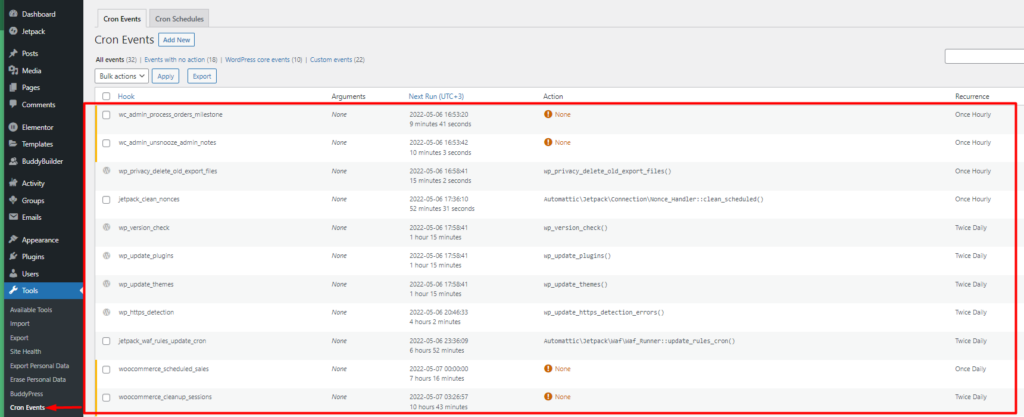The width and height of the screenshot is (1024, 417).
Task: Open BuddyPress submenu item
Action: 25,394
